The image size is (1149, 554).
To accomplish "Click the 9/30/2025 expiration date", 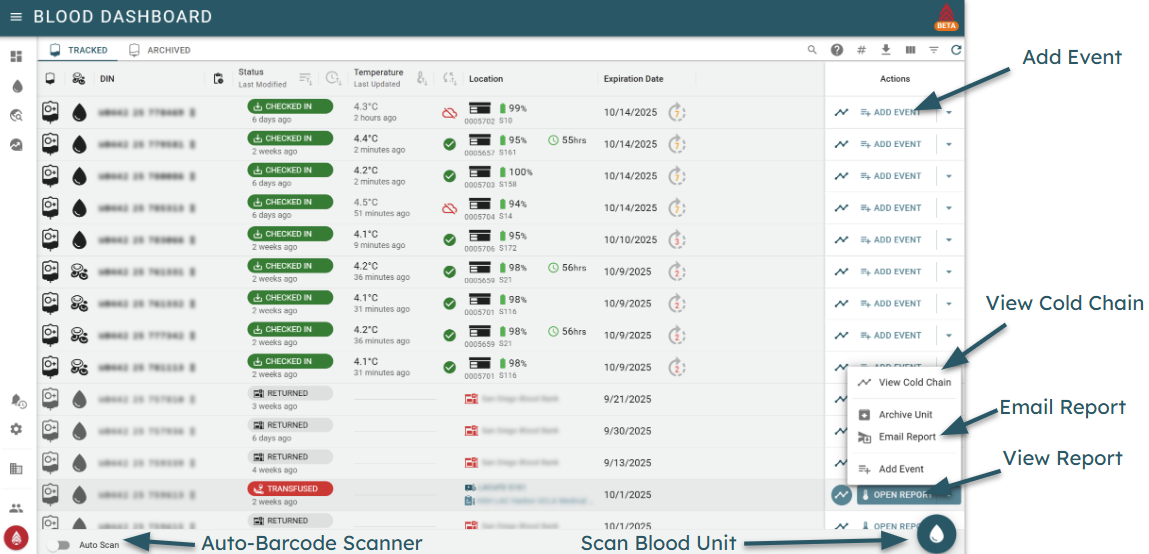I will 627,431.
